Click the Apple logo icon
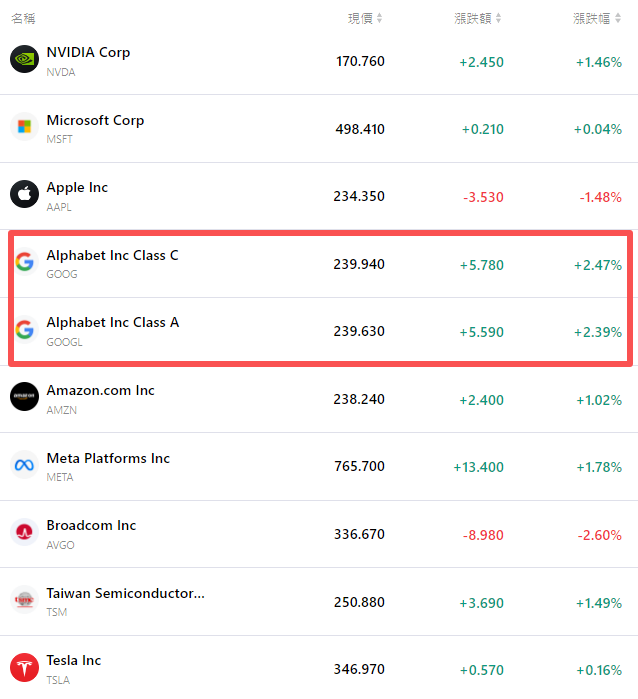The width and height of the screenshot is (638, 699). pyautogui.click(x=24, y=195)
